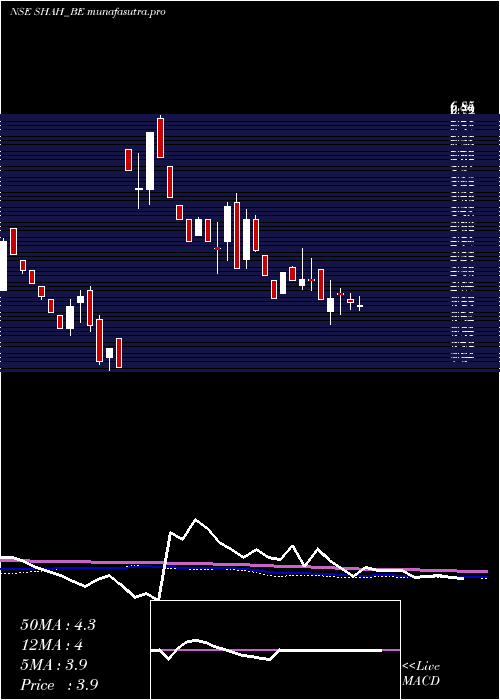The image size is (500, 700).
Task: Click the first red candle after the gap up
Action: pyautogui.click(x=129, y=160)
